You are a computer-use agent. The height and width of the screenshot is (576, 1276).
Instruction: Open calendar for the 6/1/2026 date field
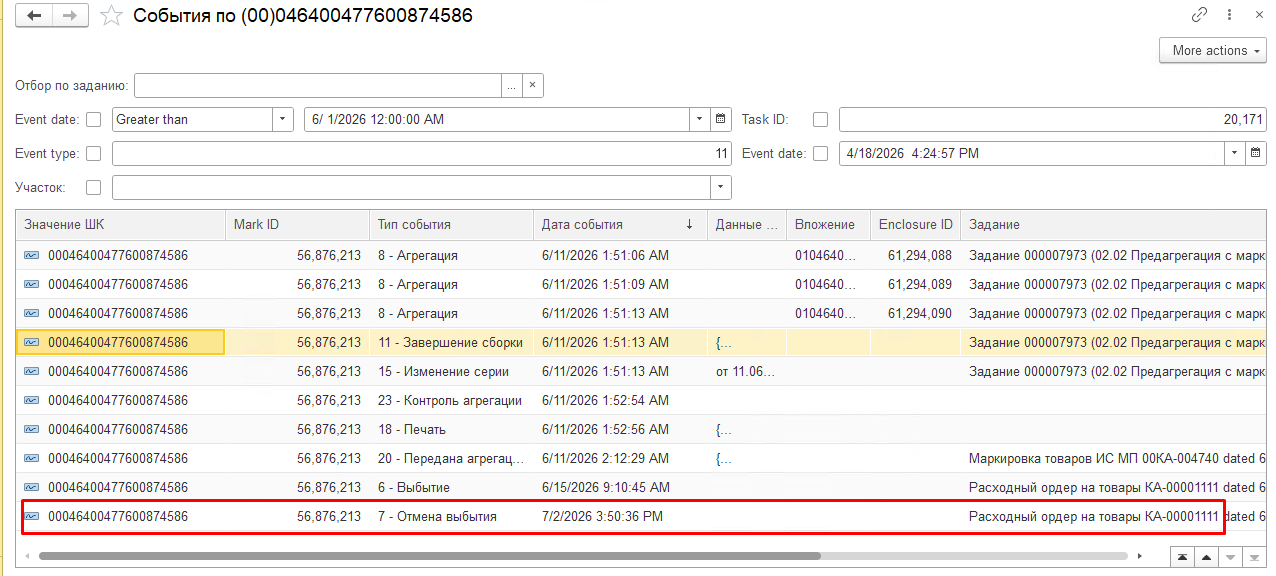click(x=721, y=120)
